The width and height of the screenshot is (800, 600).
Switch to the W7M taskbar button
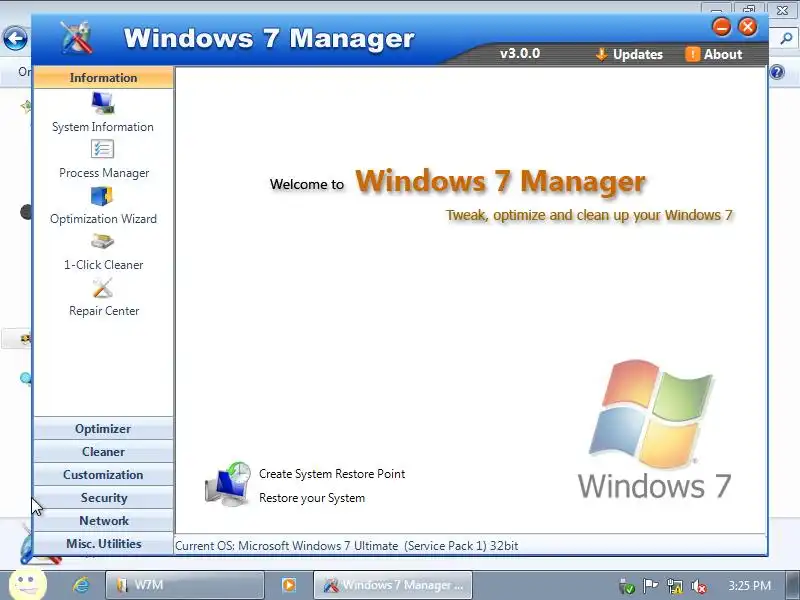[x=185, y=585]
